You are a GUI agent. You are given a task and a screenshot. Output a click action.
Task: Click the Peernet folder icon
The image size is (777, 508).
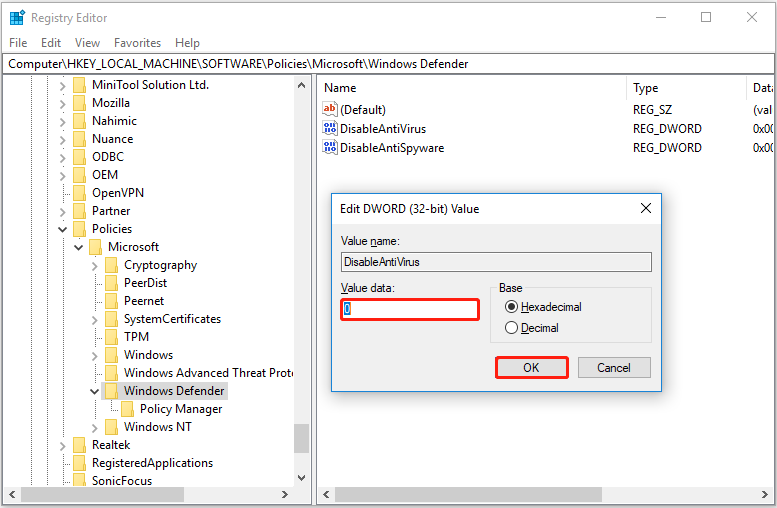point(111,301)
